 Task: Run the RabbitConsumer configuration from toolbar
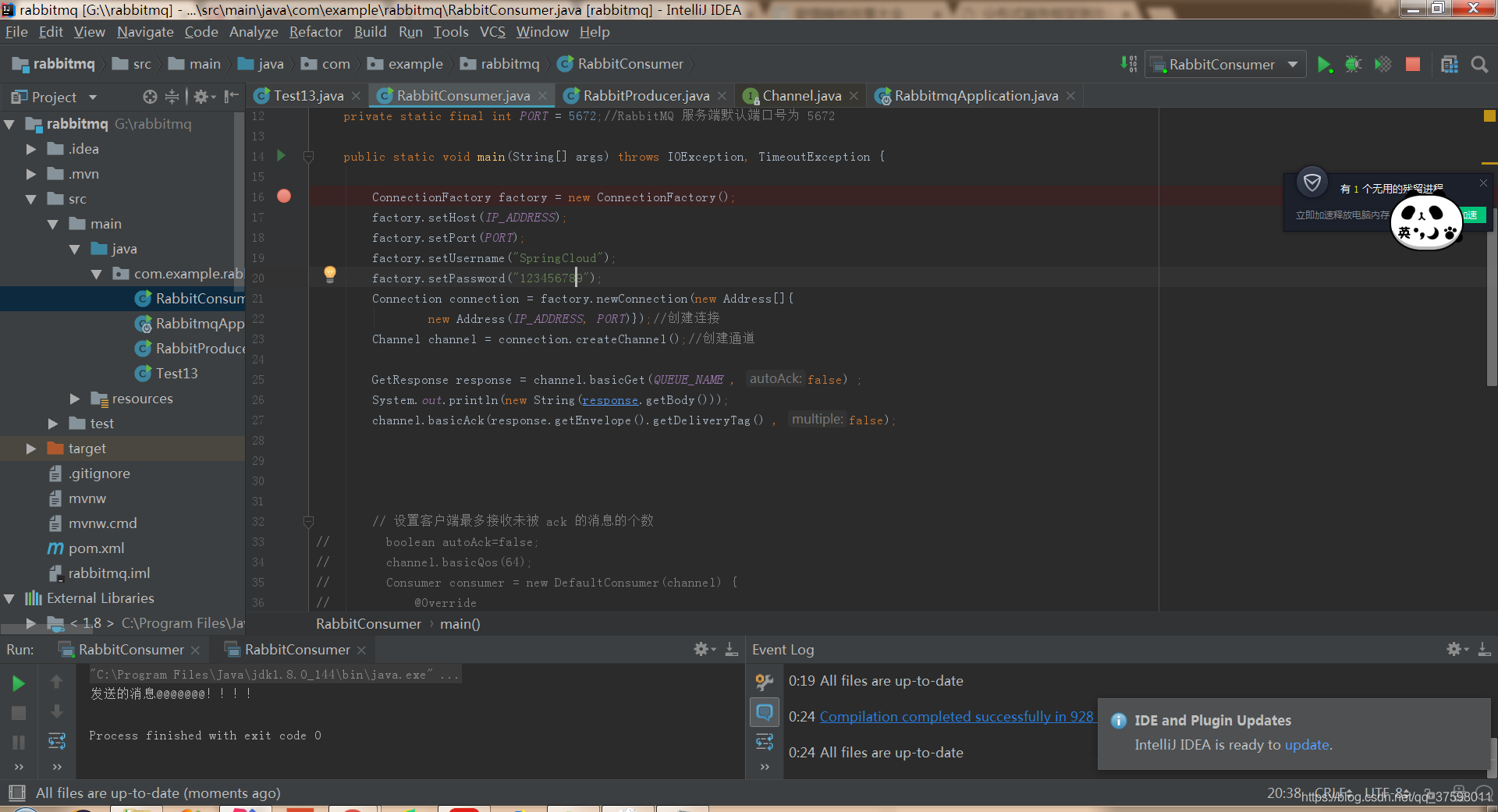click(x=1324, y=65)
